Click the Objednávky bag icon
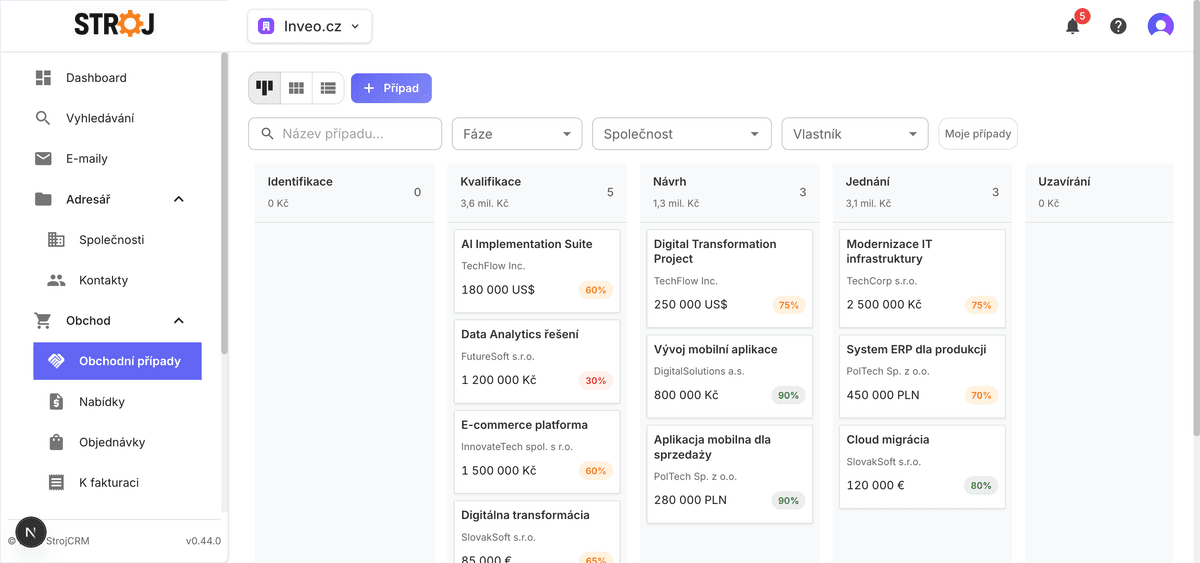Image resolution: width=1200 pixels, height=563 pixels. [57, 442]
